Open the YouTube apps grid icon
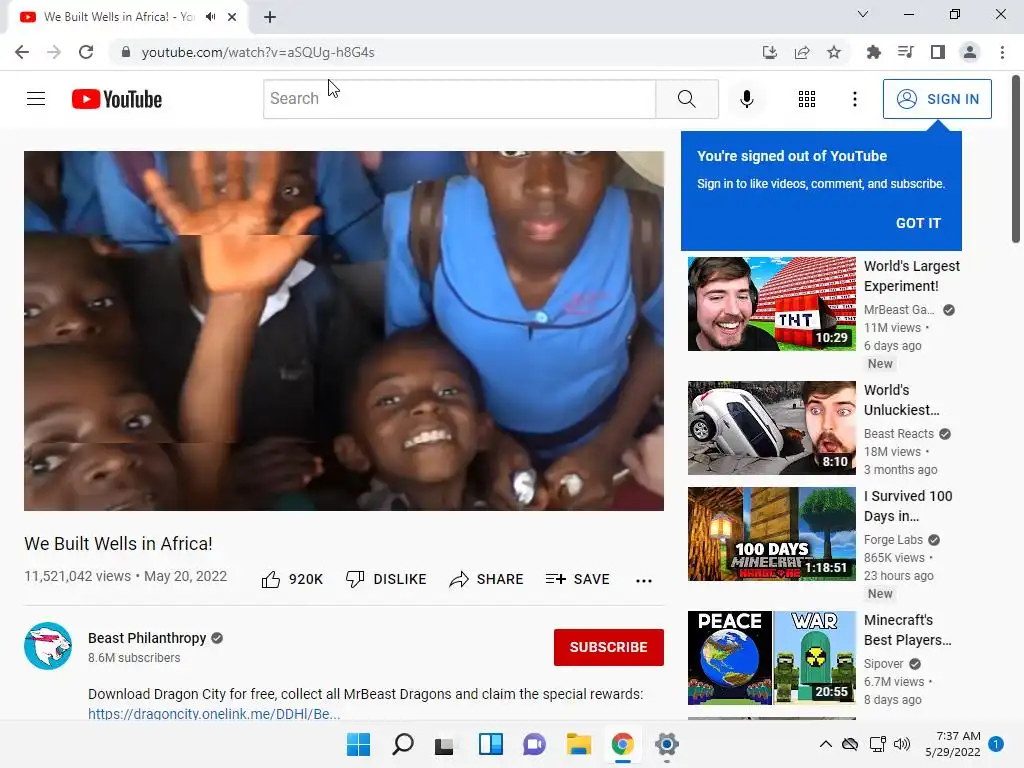Viewport: 1024px width, 768px height. (x=807, y=99)
